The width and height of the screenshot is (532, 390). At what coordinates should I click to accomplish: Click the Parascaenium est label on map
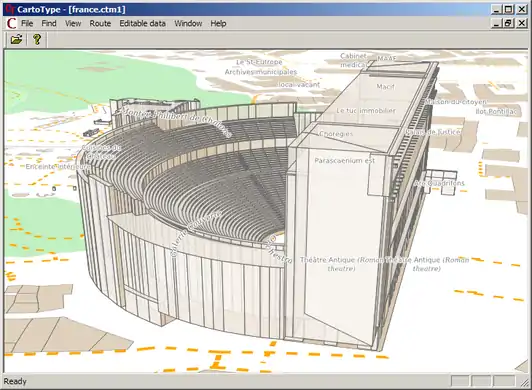click(344, 161)
